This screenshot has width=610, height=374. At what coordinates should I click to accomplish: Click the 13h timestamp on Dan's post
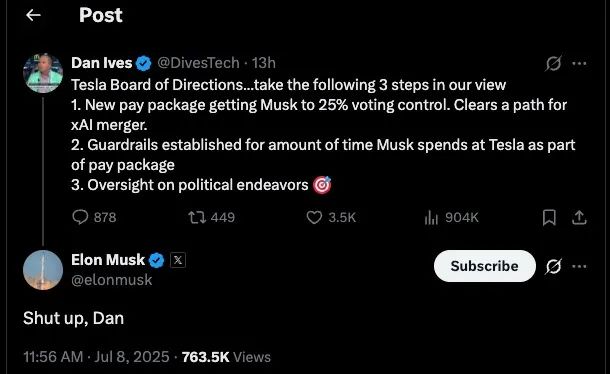pos(264,63)
